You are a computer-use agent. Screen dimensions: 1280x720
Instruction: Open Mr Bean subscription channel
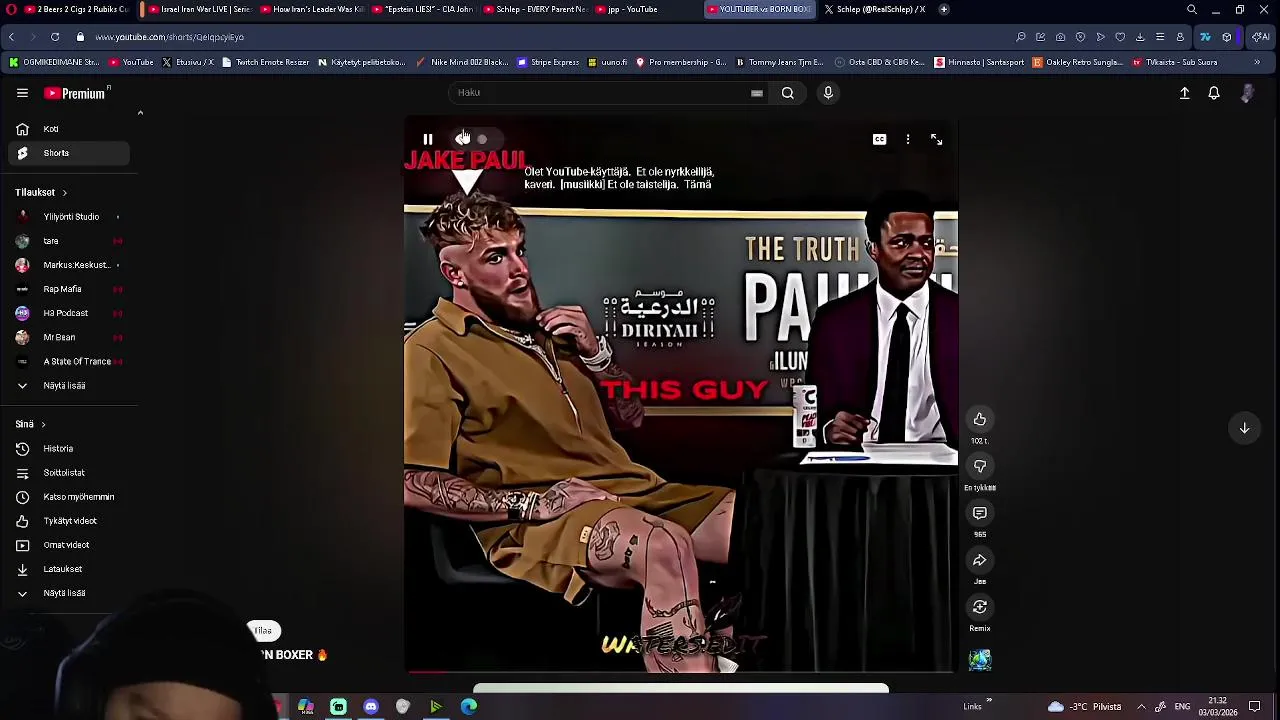tap(69, 337)
